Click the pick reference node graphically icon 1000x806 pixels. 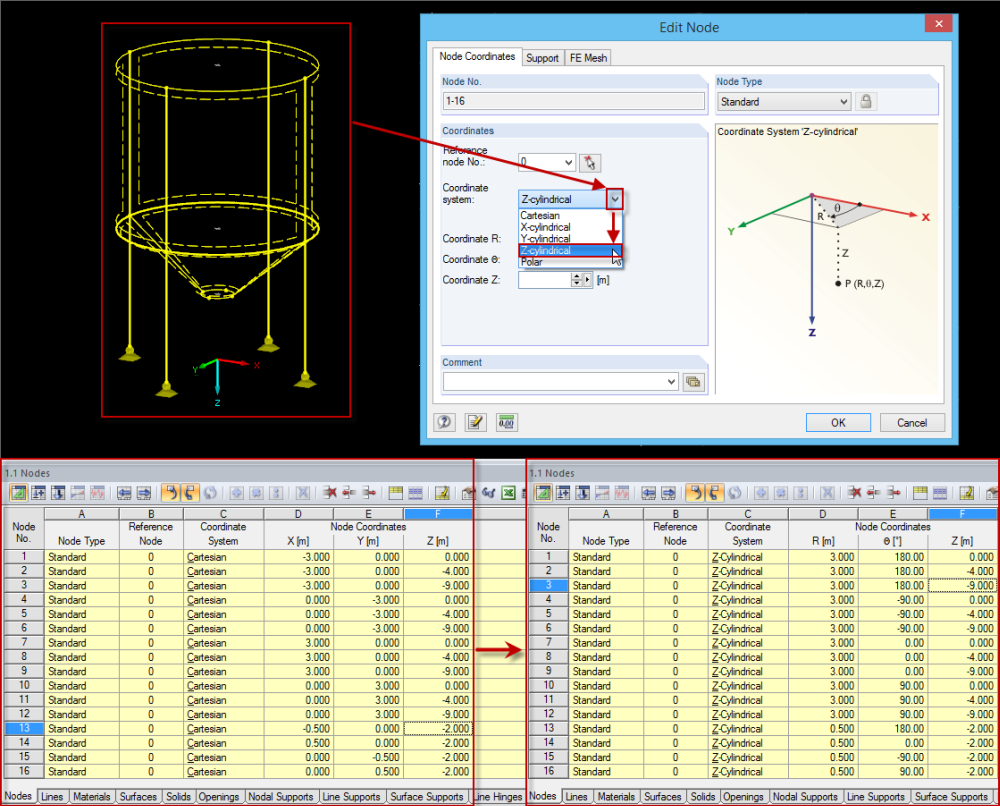(x=590, y=162)
